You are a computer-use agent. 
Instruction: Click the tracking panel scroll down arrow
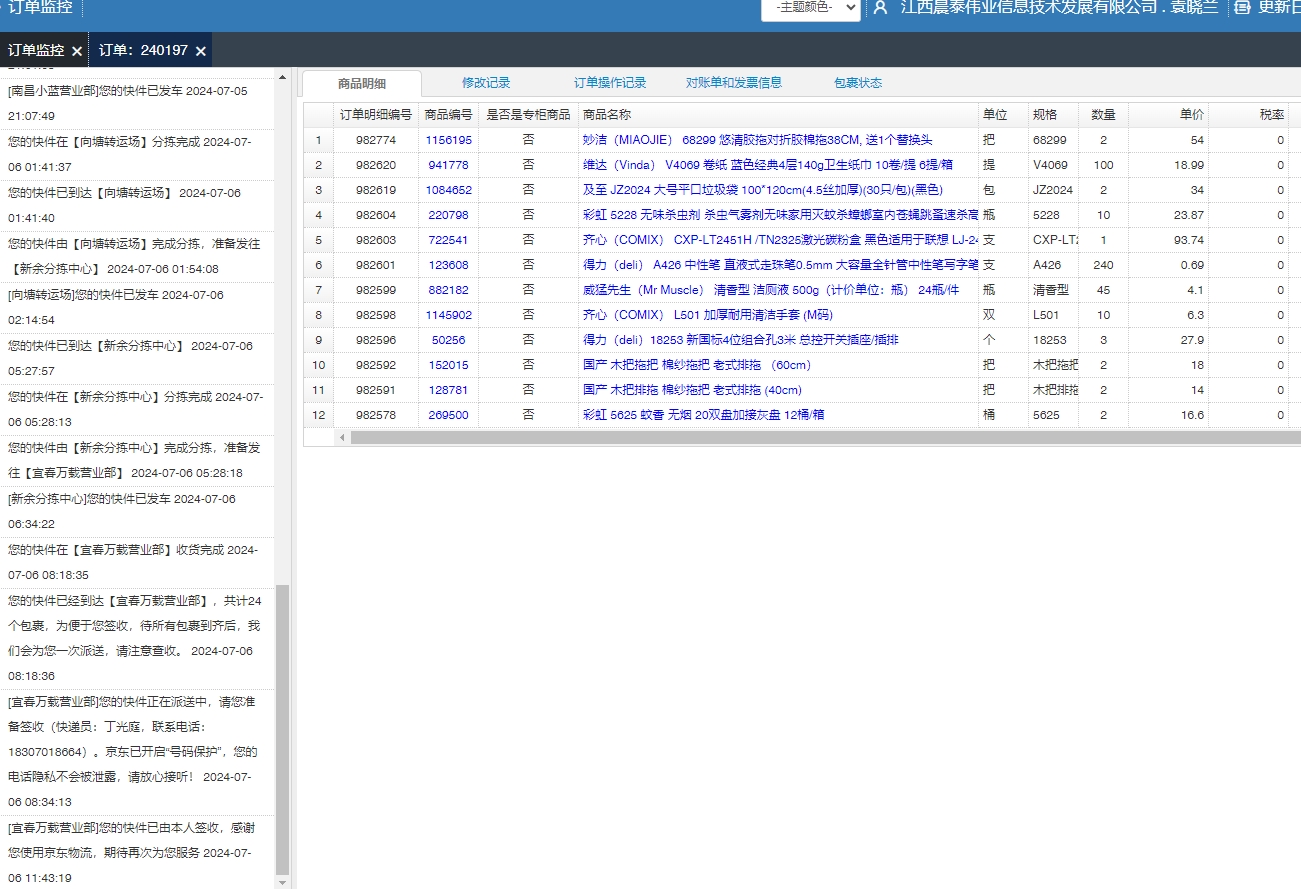(282, 882)
